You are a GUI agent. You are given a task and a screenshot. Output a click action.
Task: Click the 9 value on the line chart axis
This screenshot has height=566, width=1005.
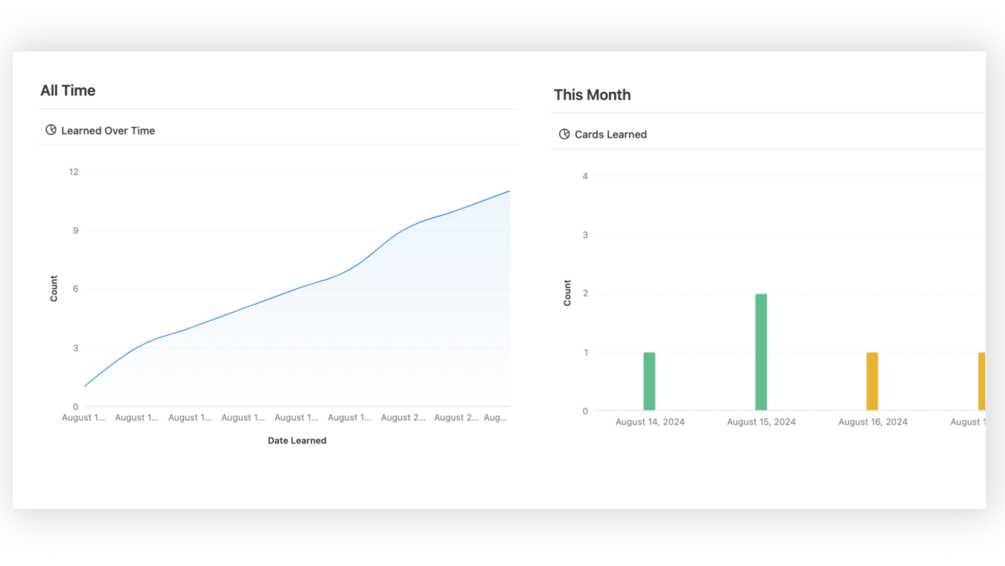tap(76, 231)
